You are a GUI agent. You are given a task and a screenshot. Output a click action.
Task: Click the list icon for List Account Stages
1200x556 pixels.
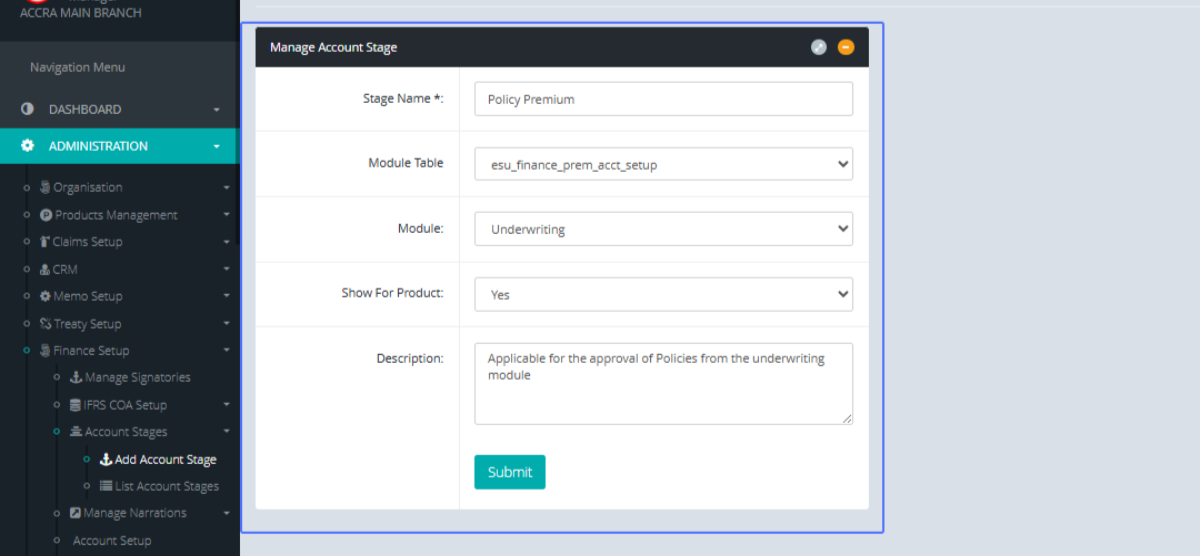[x=106, y=486]
